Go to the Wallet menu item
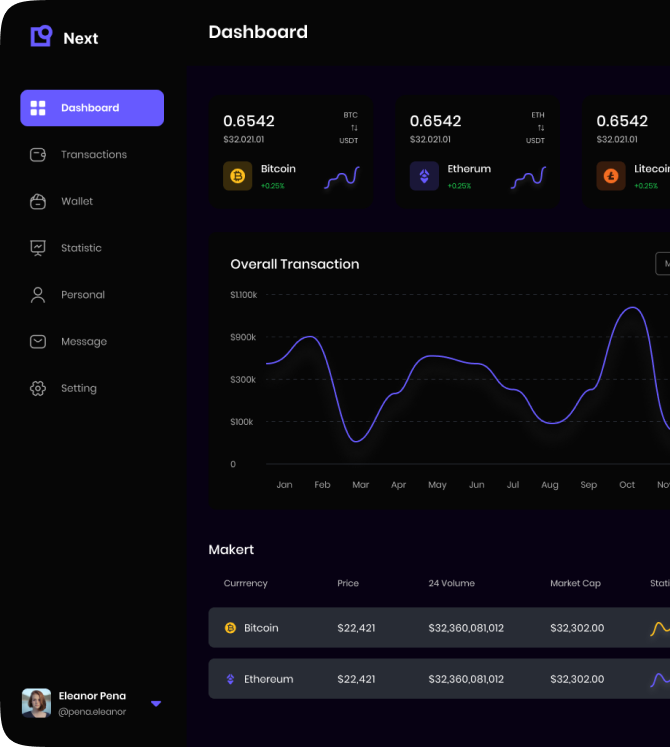The width and height of the screenshot is (670, 747). pyautogui.click(x=77, y=201)
